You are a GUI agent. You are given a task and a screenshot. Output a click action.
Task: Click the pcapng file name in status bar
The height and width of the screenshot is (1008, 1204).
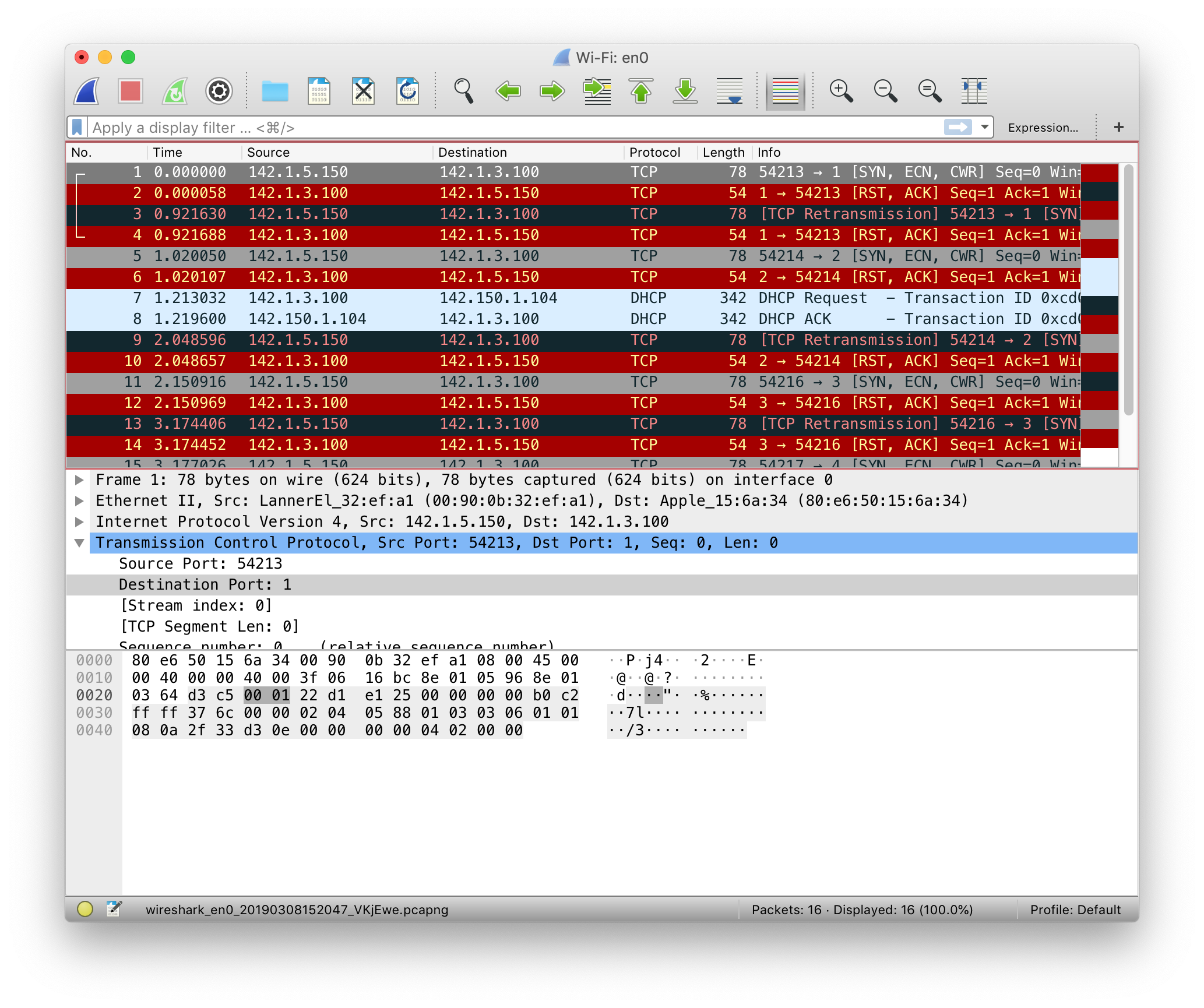297,910
